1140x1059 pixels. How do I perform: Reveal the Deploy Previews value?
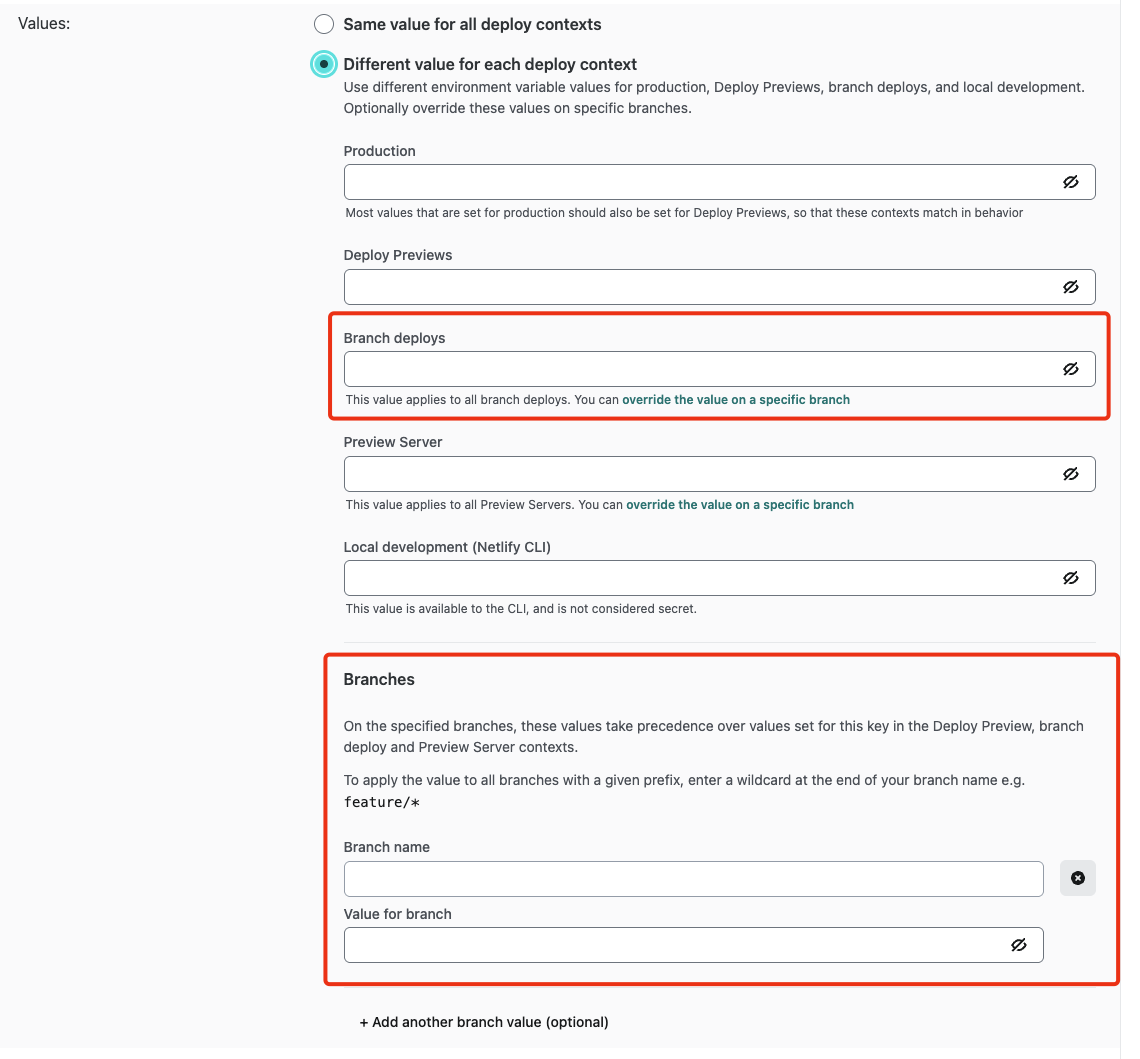coord(1071,286)
